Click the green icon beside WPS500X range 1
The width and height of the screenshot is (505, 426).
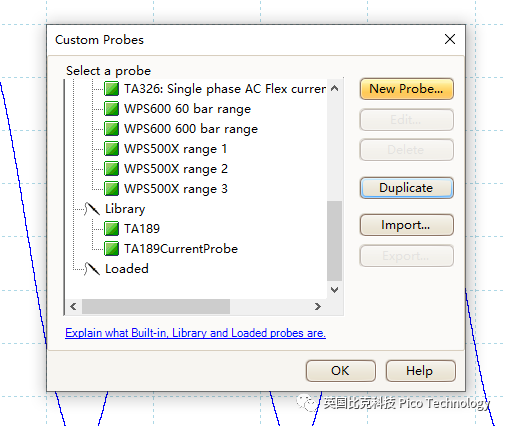point(111,149)
